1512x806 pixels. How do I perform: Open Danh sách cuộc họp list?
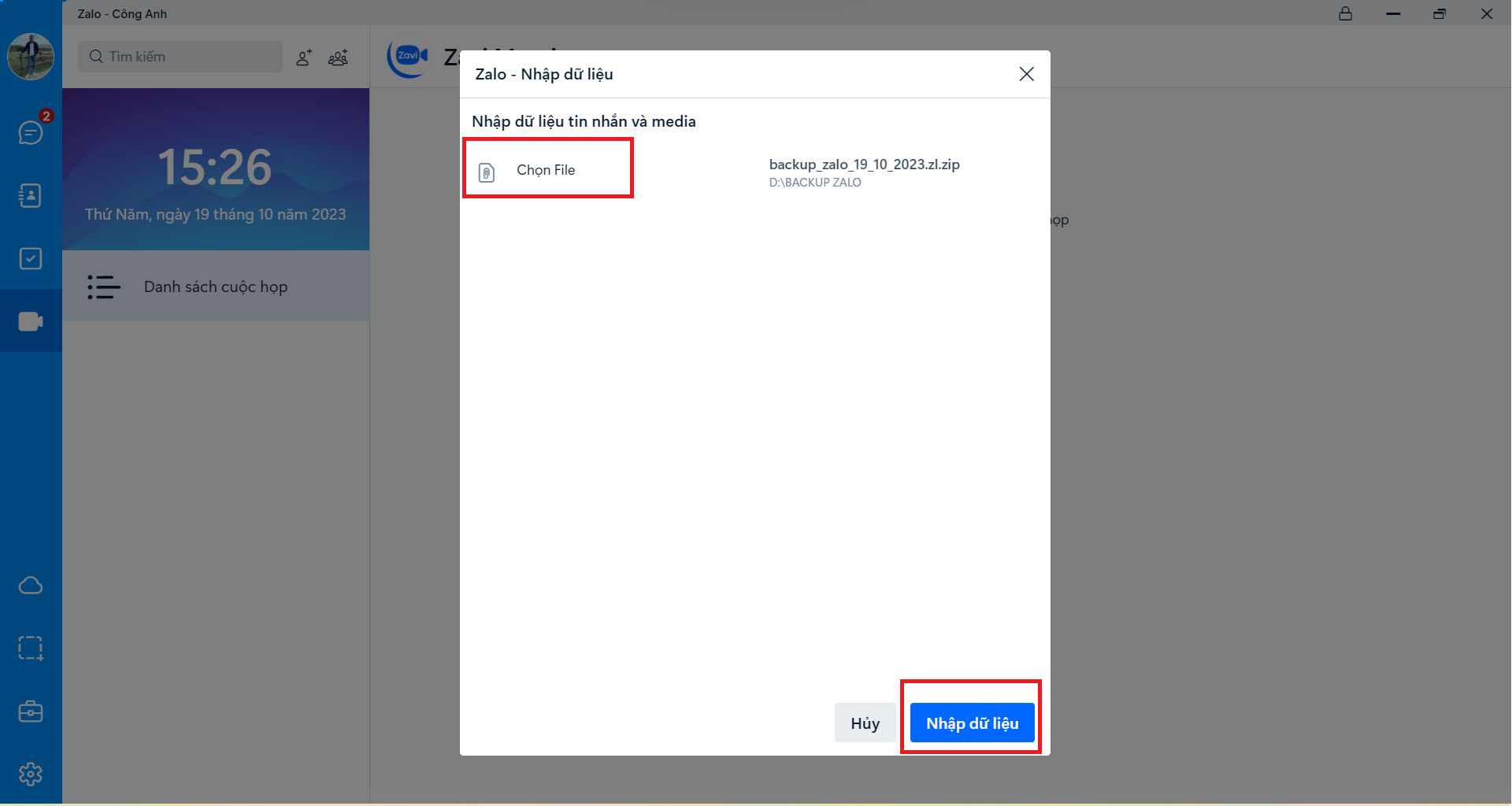(216, 287)
